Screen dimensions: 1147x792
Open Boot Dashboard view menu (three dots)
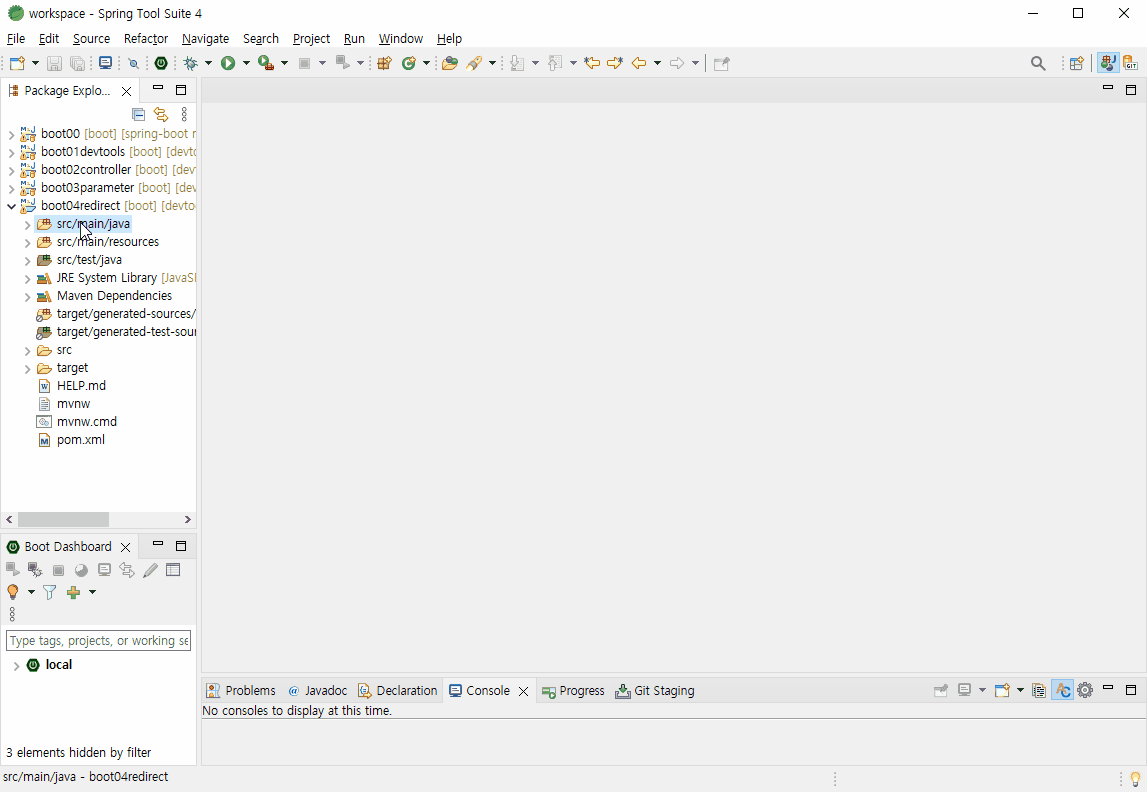(x=12, y=614)
